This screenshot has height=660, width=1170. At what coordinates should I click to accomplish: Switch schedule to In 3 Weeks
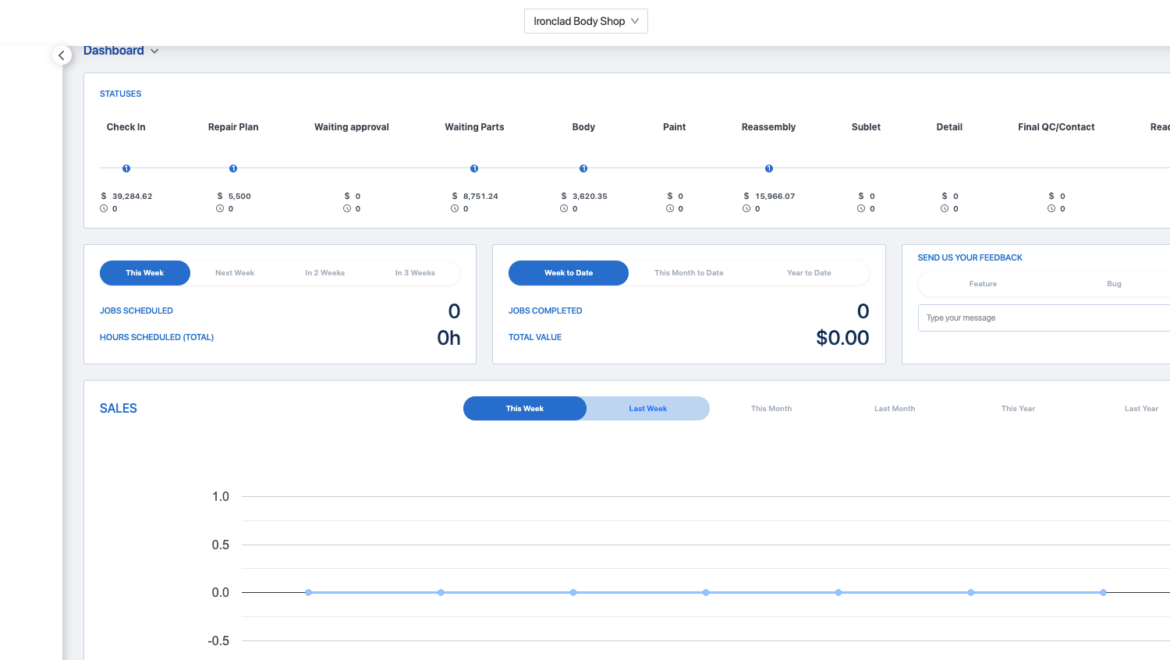point(415,273)
